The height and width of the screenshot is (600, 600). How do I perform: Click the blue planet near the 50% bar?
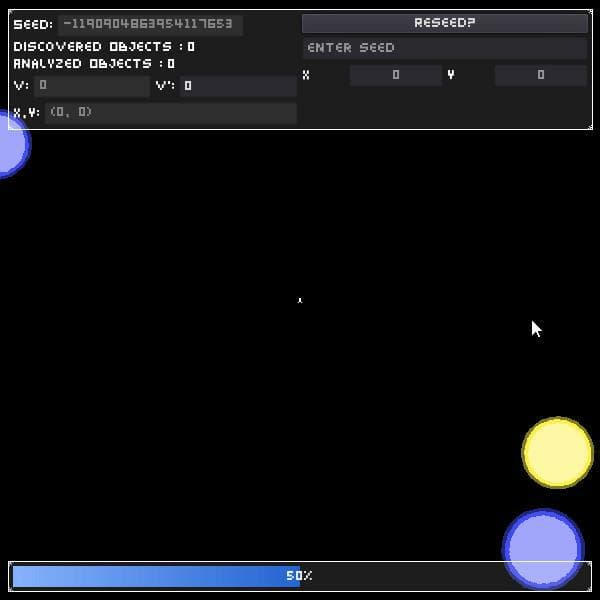pyautogui.click(x=543, y=549)
